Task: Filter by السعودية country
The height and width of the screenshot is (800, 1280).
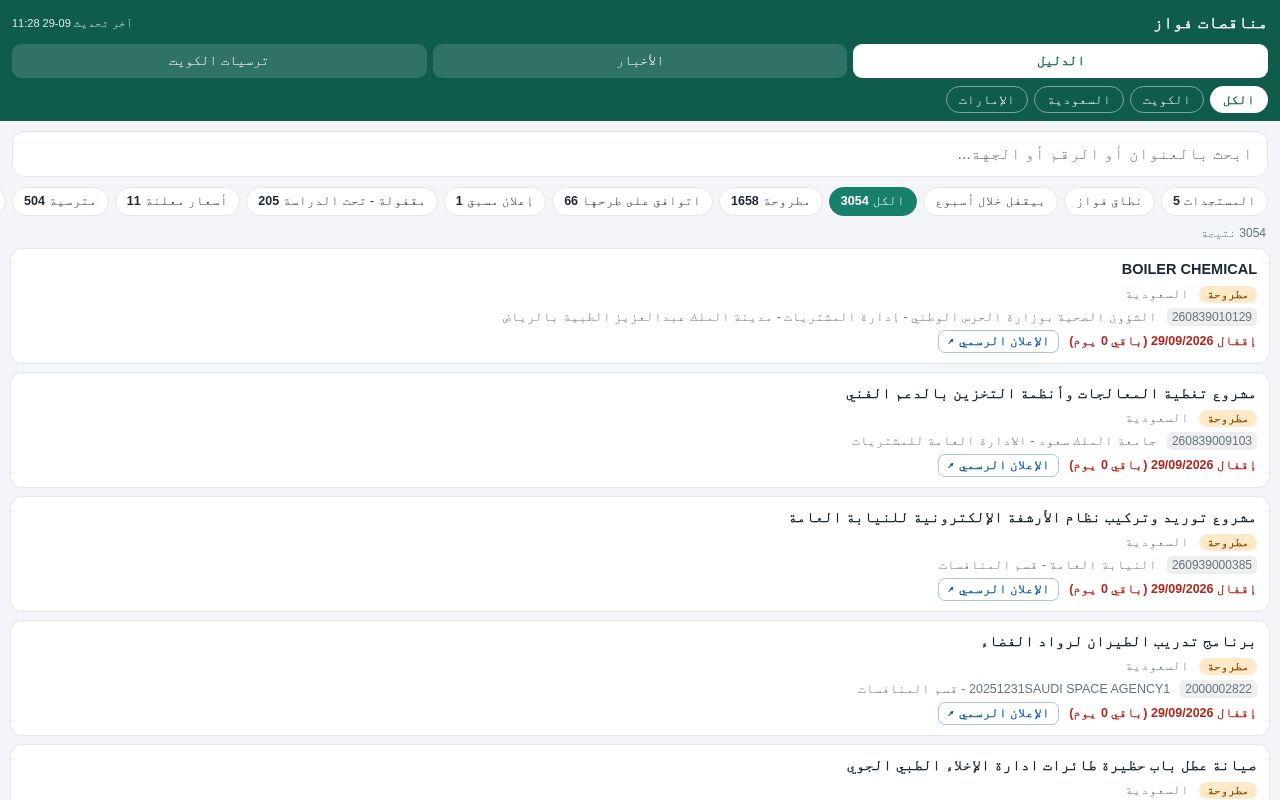Action: (1079, 100)
